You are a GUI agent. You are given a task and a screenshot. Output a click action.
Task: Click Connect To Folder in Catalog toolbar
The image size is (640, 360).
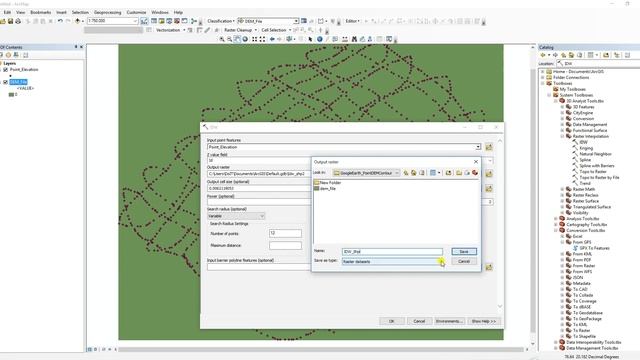[x=606, y=55]
